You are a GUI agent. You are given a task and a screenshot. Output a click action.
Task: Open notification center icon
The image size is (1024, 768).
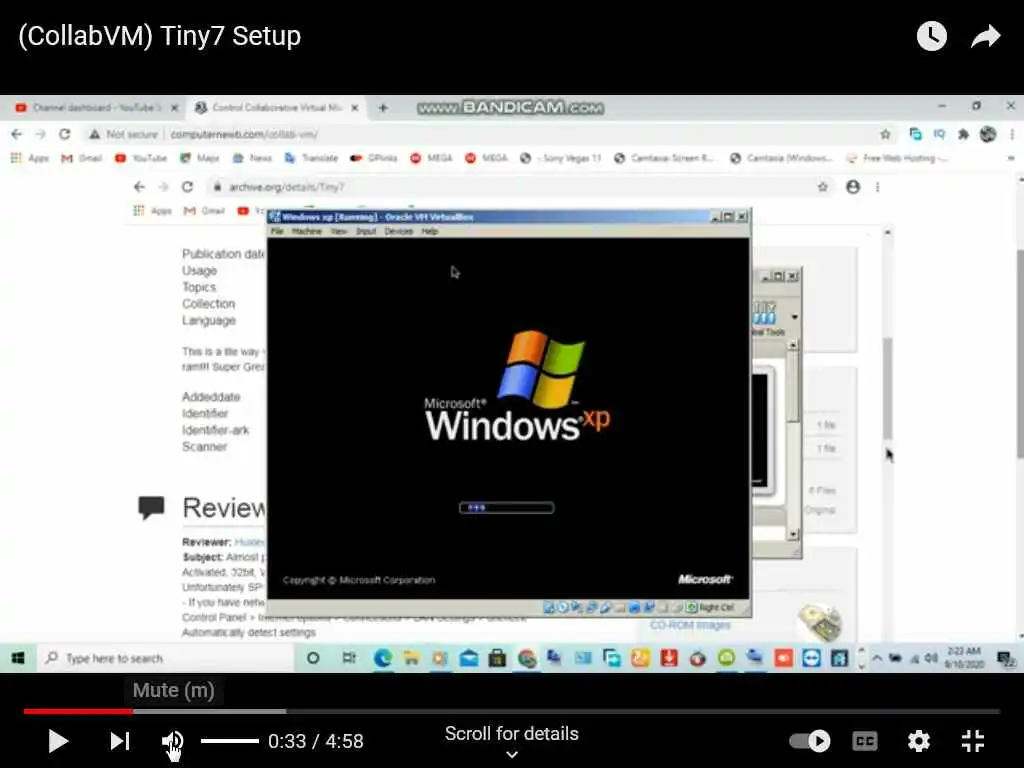click(x=1006, y=658)
